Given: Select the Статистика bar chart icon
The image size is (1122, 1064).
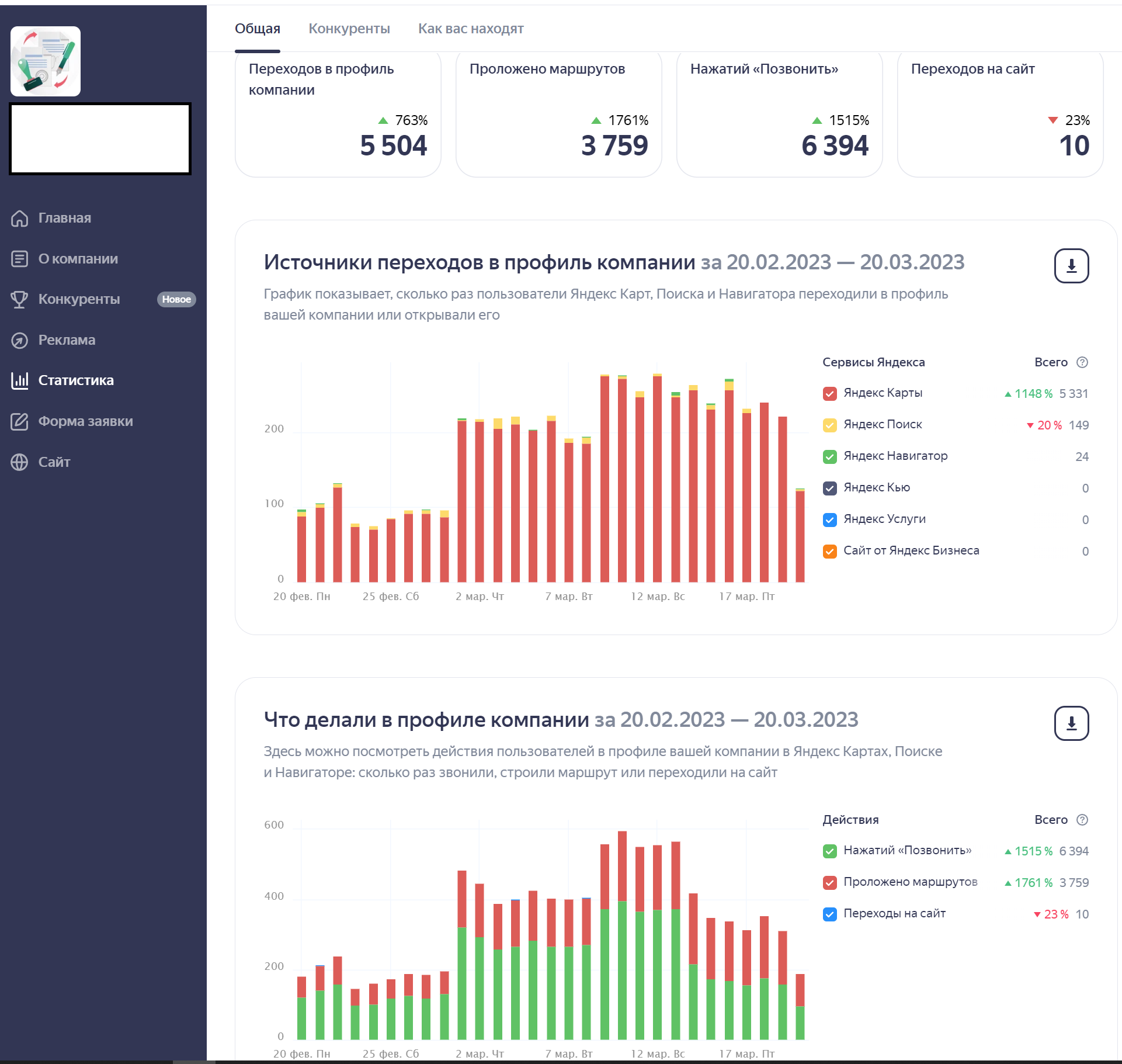Looking at the screenshot, I should point(19,380).
